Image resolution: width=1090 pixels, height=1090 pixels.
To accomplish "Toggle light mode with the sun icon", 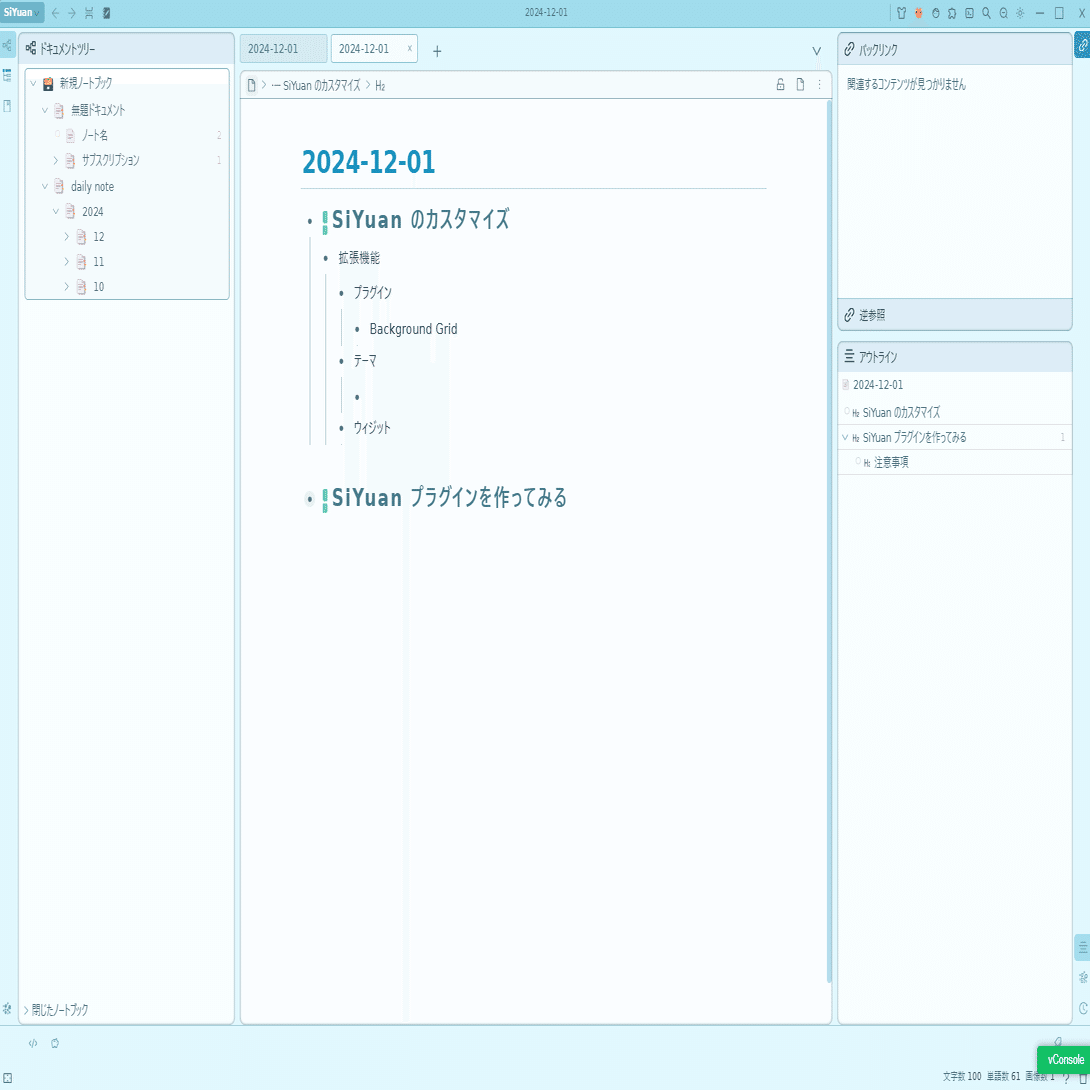I will pyautogui.click(x=1020, y=13).
